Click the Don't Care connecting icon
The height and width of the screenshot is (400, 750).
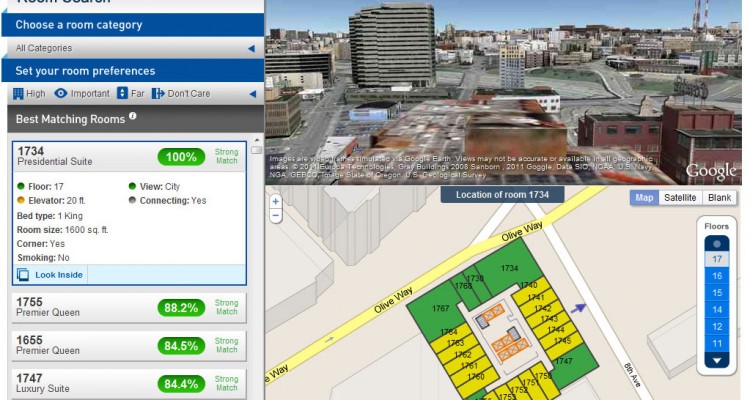158,94
